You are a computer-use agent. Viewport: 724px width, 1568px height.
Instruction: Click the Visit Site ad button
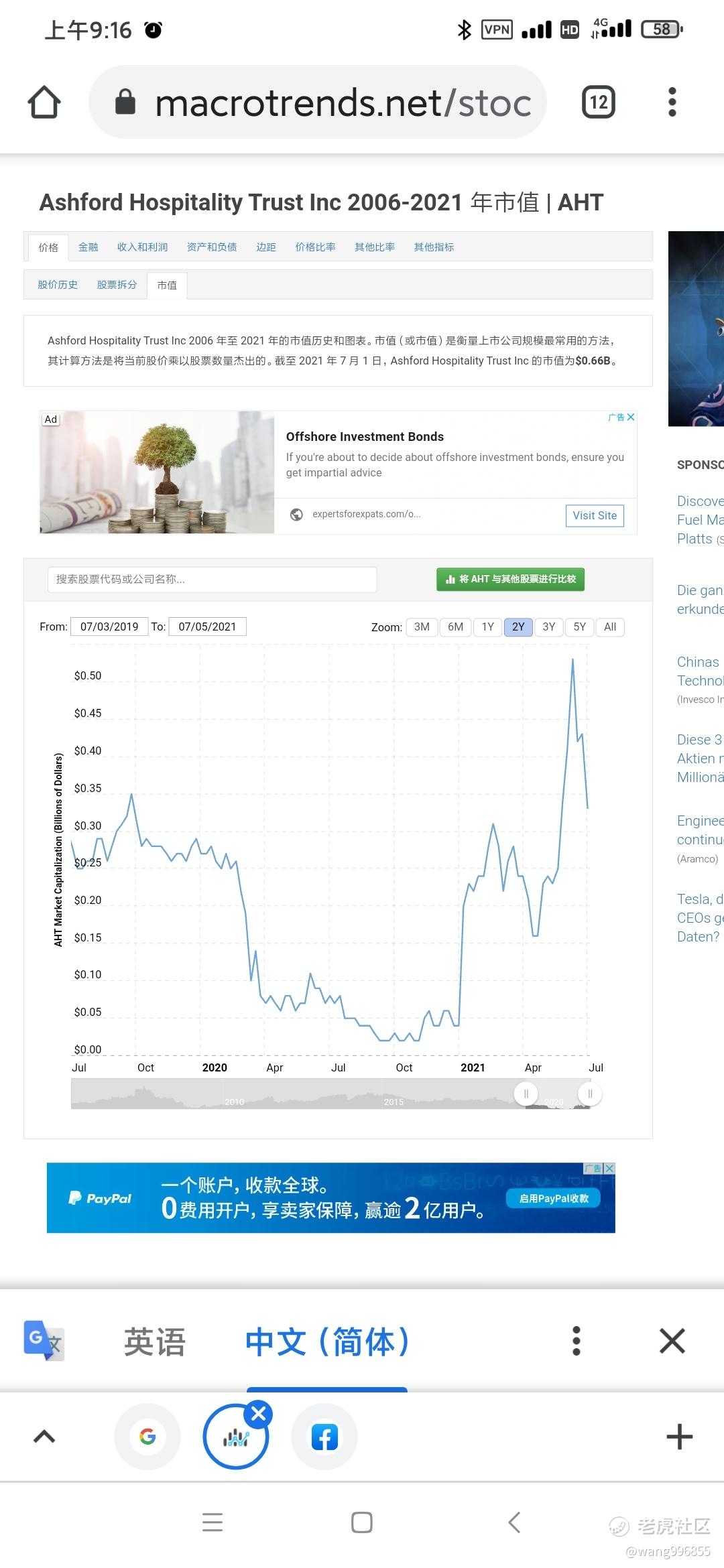coord(595,515)
